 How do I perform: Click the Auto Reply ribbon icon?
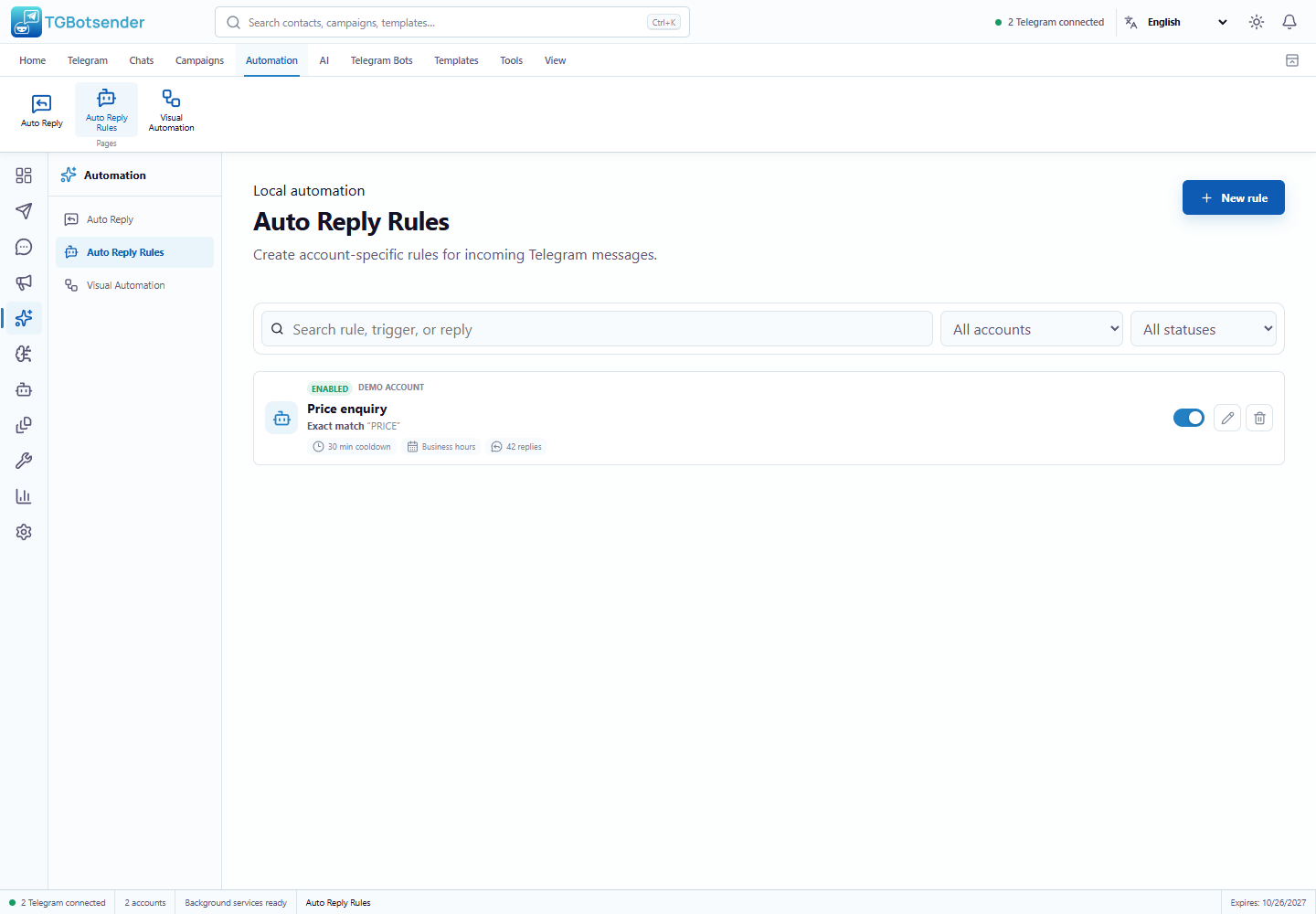tap(42, 111)
